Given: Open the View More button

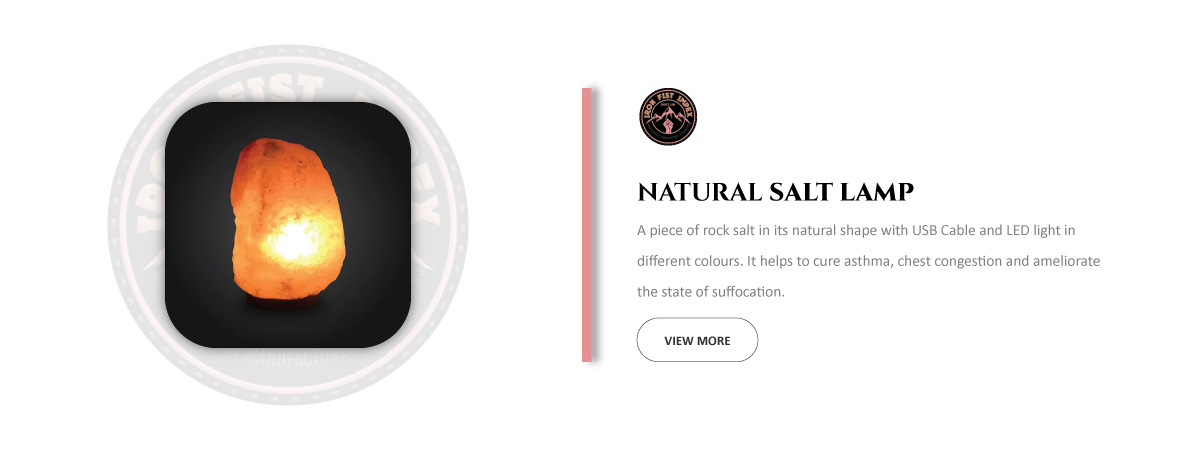Looking at the screenshot, I should click(697, 340).
